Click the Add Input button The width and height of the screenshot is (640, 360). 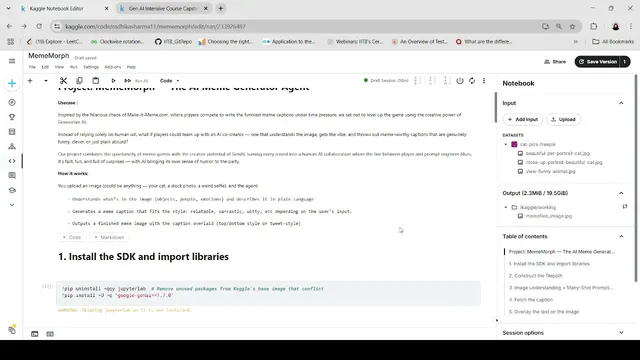click(x=523, y=119)
